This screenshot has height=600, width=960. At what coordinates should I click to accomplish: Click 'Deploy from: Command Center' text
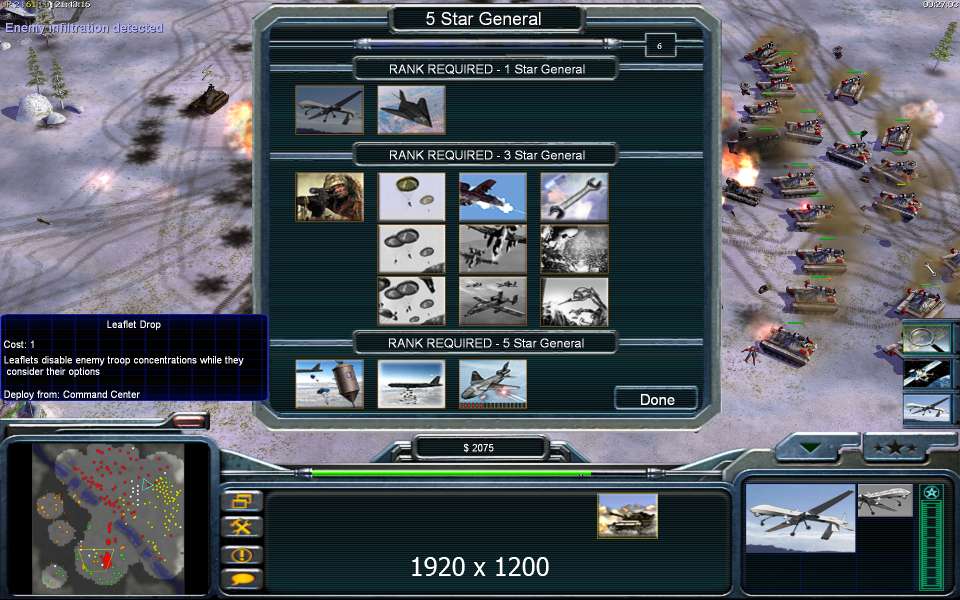72,394
